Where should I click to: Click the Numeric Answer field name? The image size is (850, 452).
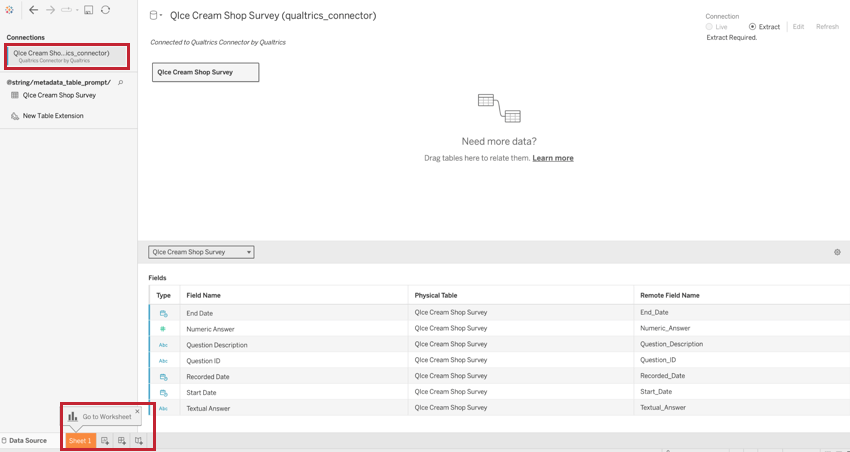(x=210, y=329)
